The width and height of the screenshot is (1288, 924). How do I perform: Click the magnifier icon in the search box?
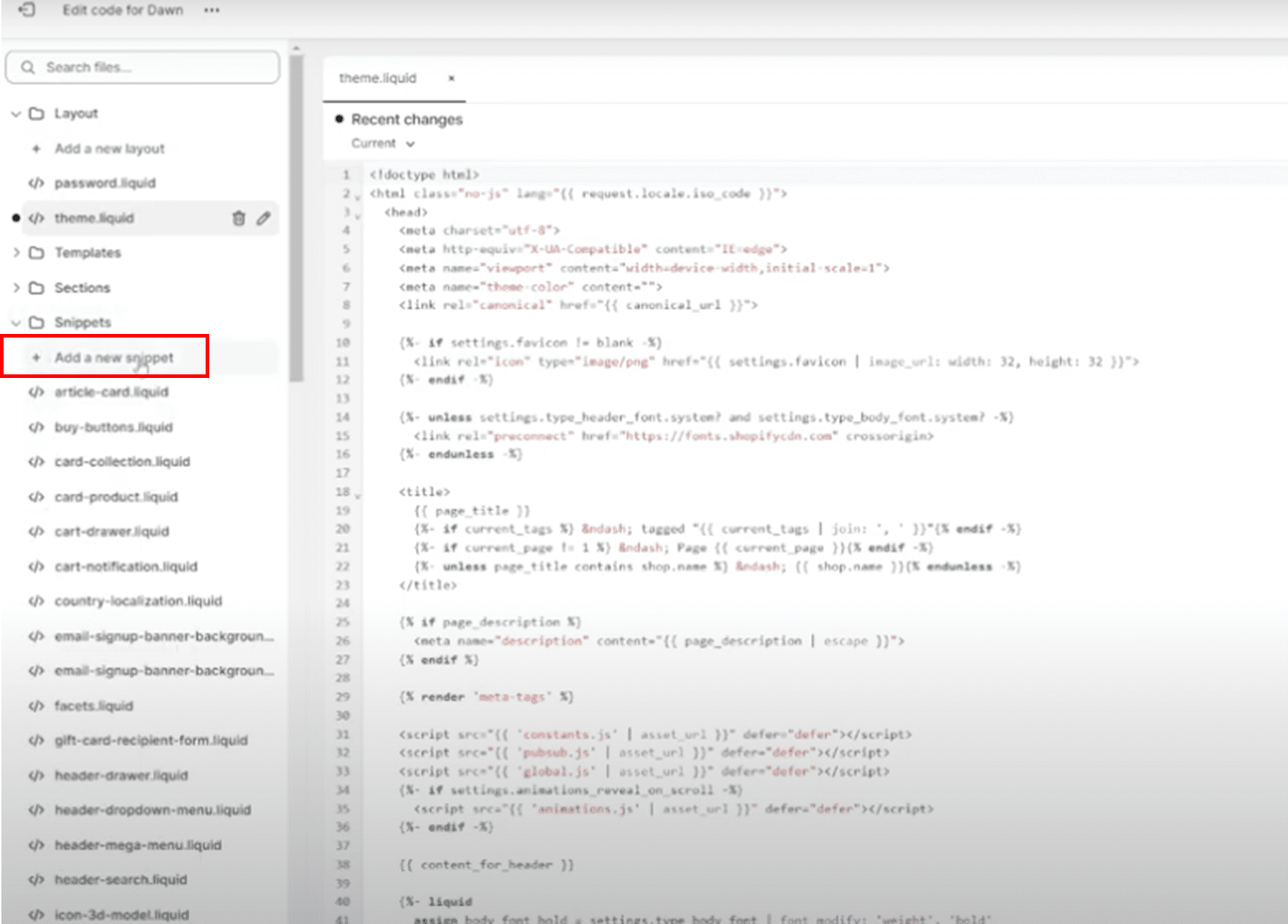[28, 67]
